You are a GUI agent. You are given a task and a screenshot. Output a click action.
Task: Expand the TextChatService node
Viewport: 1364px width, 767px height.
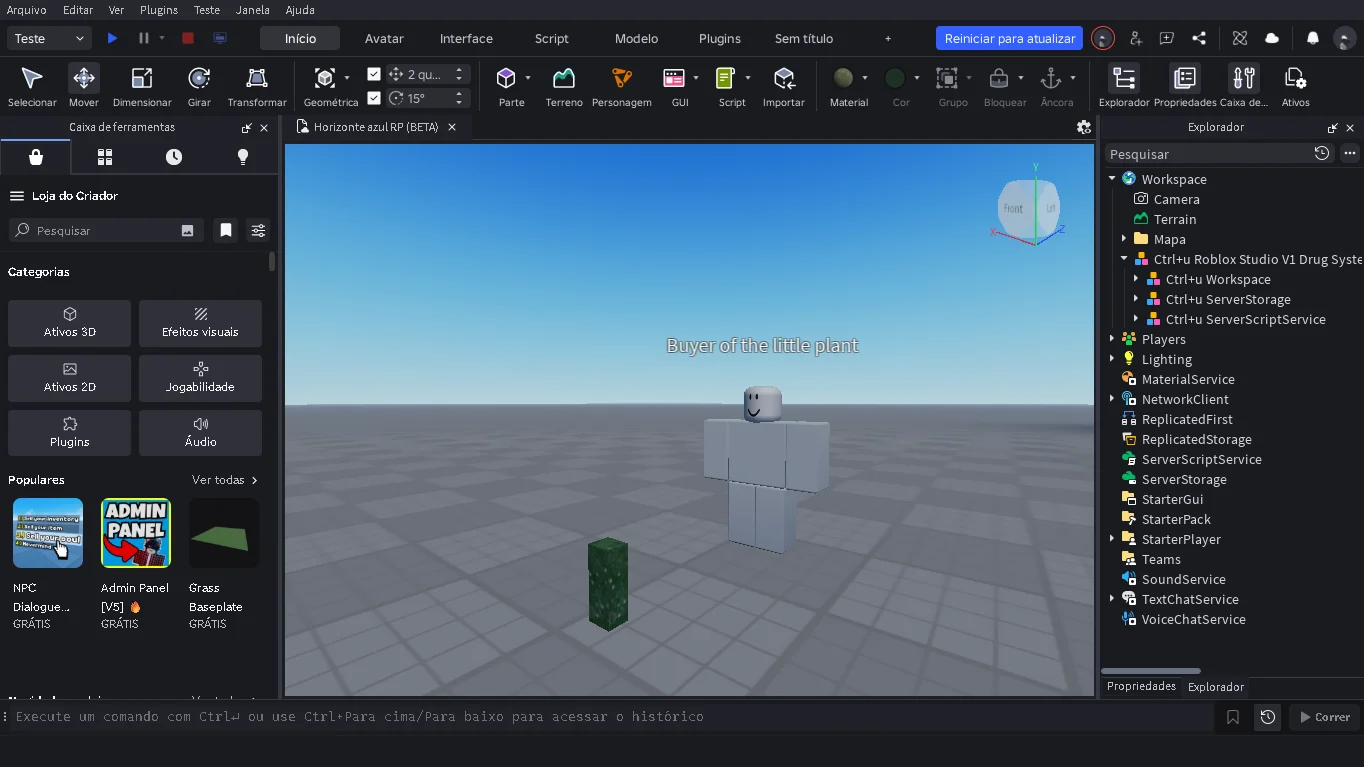[x=1112, y=599]
